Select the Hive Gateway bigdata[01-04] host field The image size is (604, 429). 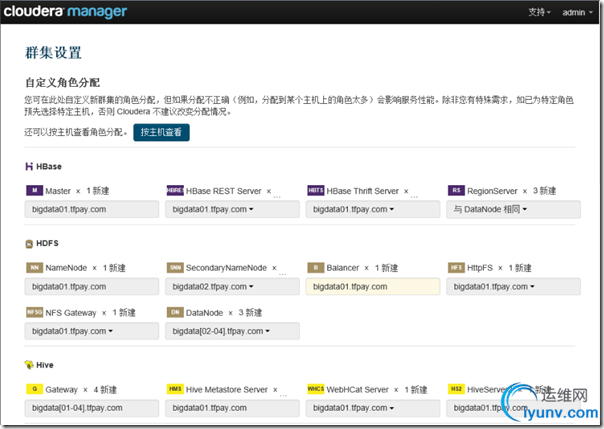pyautogui.click(x=92, y=408)
